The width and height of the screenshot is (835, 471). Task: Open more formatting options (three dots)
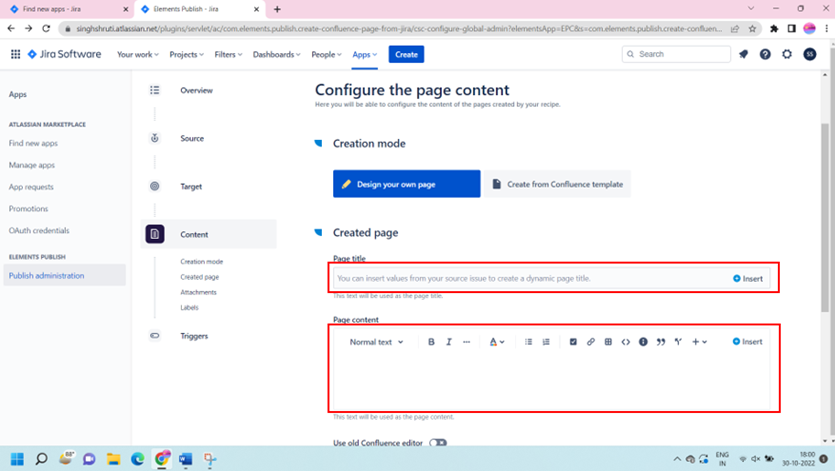466,342
